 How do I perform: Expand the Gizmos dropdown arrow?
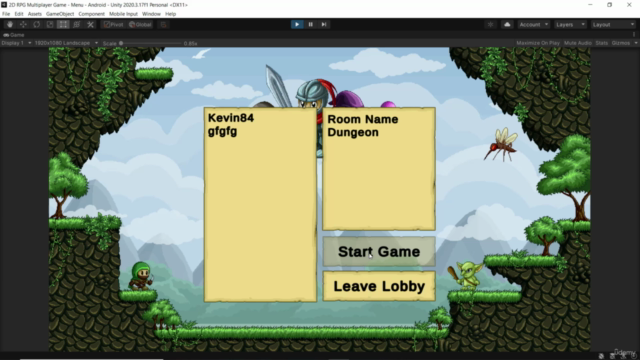(636, 43)
